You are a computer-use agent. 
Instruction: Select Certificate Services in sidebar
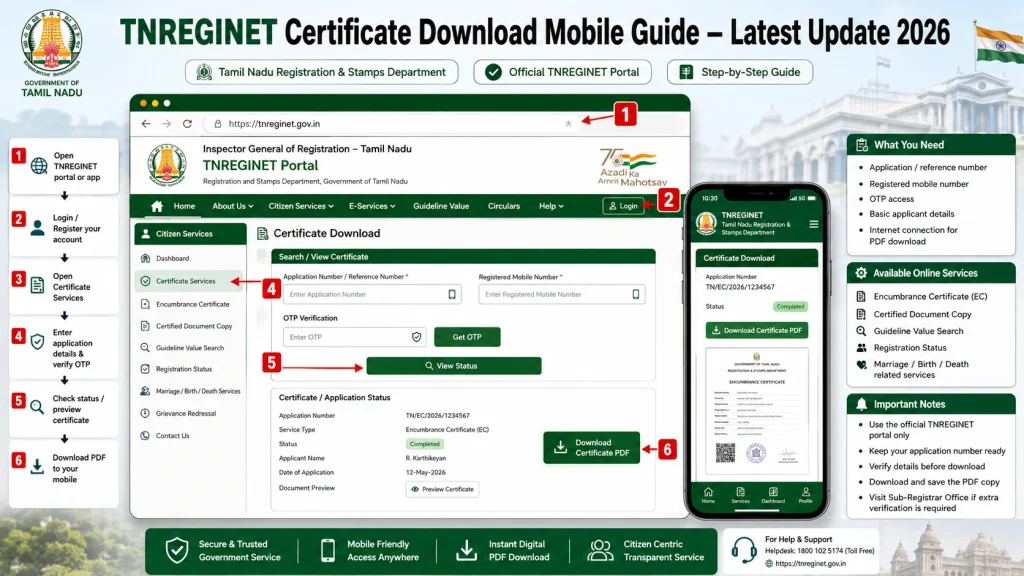point(189,281)
